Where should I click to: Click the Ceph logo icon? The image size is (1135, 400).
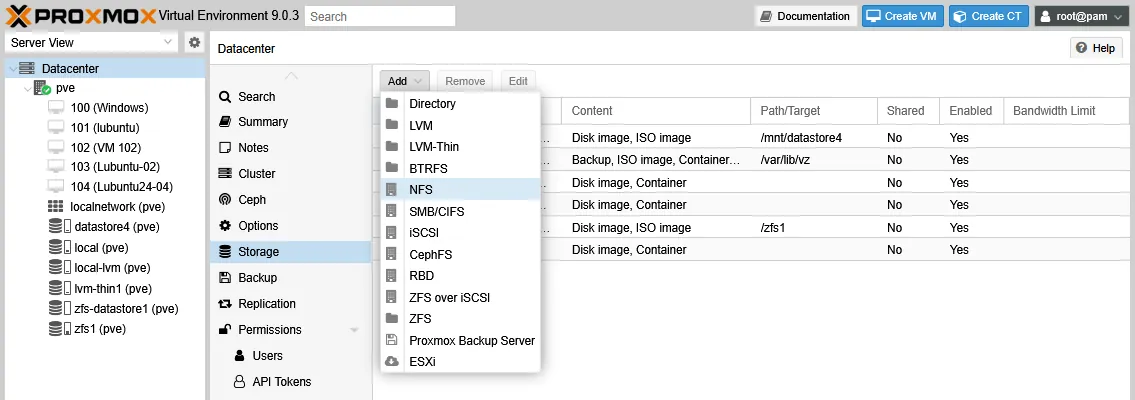pyautogui.click(x=225, y=200)
